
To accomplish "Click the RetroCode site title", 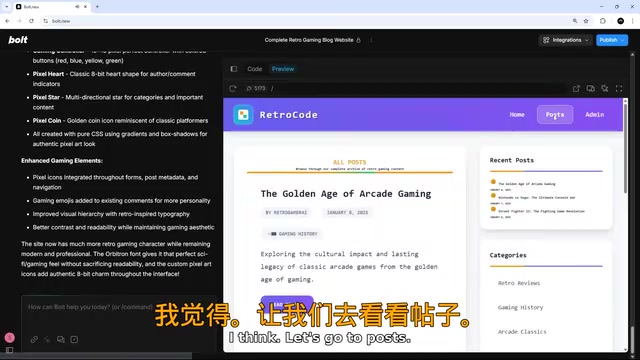I will [x=289, y=115].
